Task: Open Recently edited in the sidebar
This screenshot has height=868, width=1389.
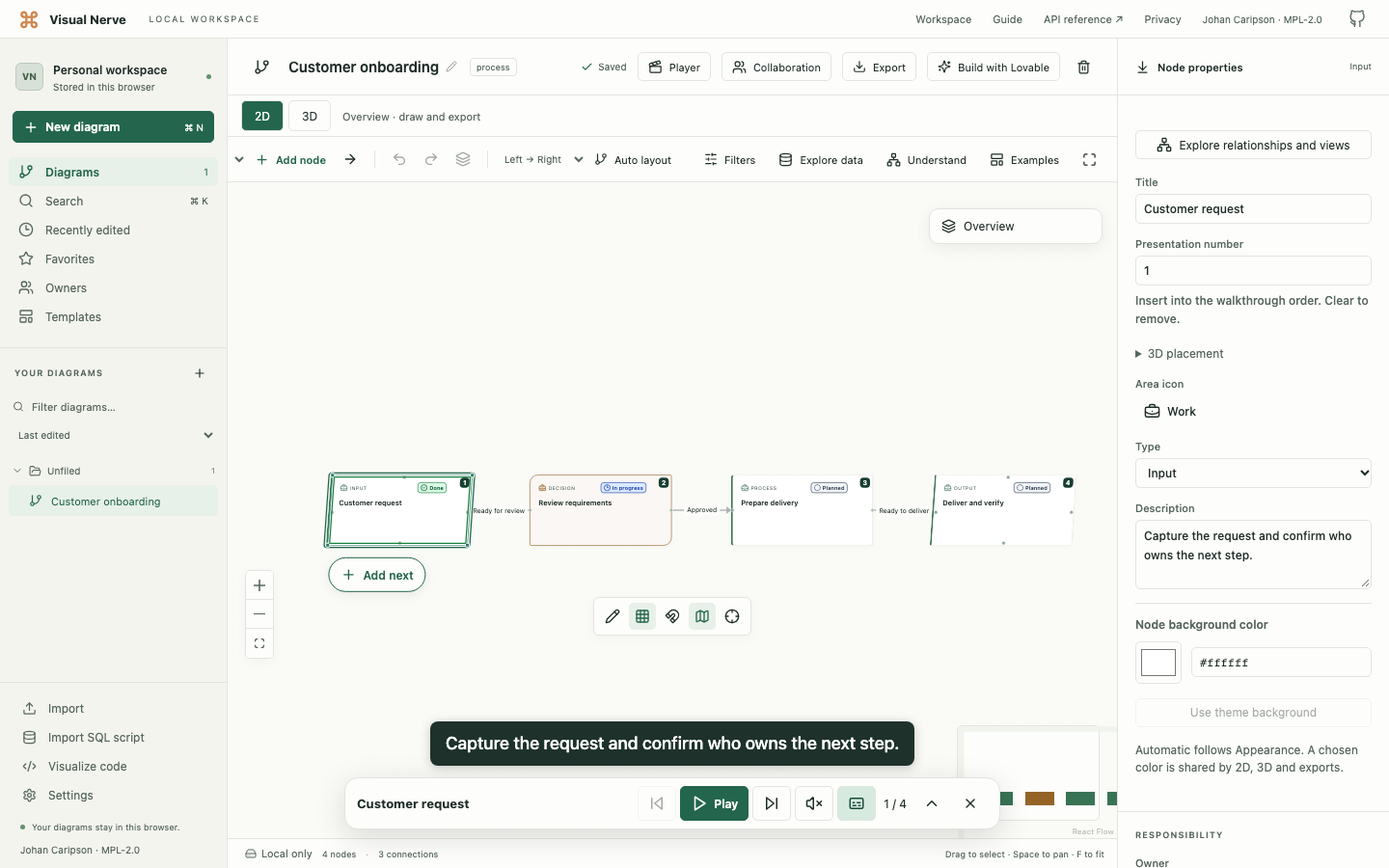Action: 114,231
